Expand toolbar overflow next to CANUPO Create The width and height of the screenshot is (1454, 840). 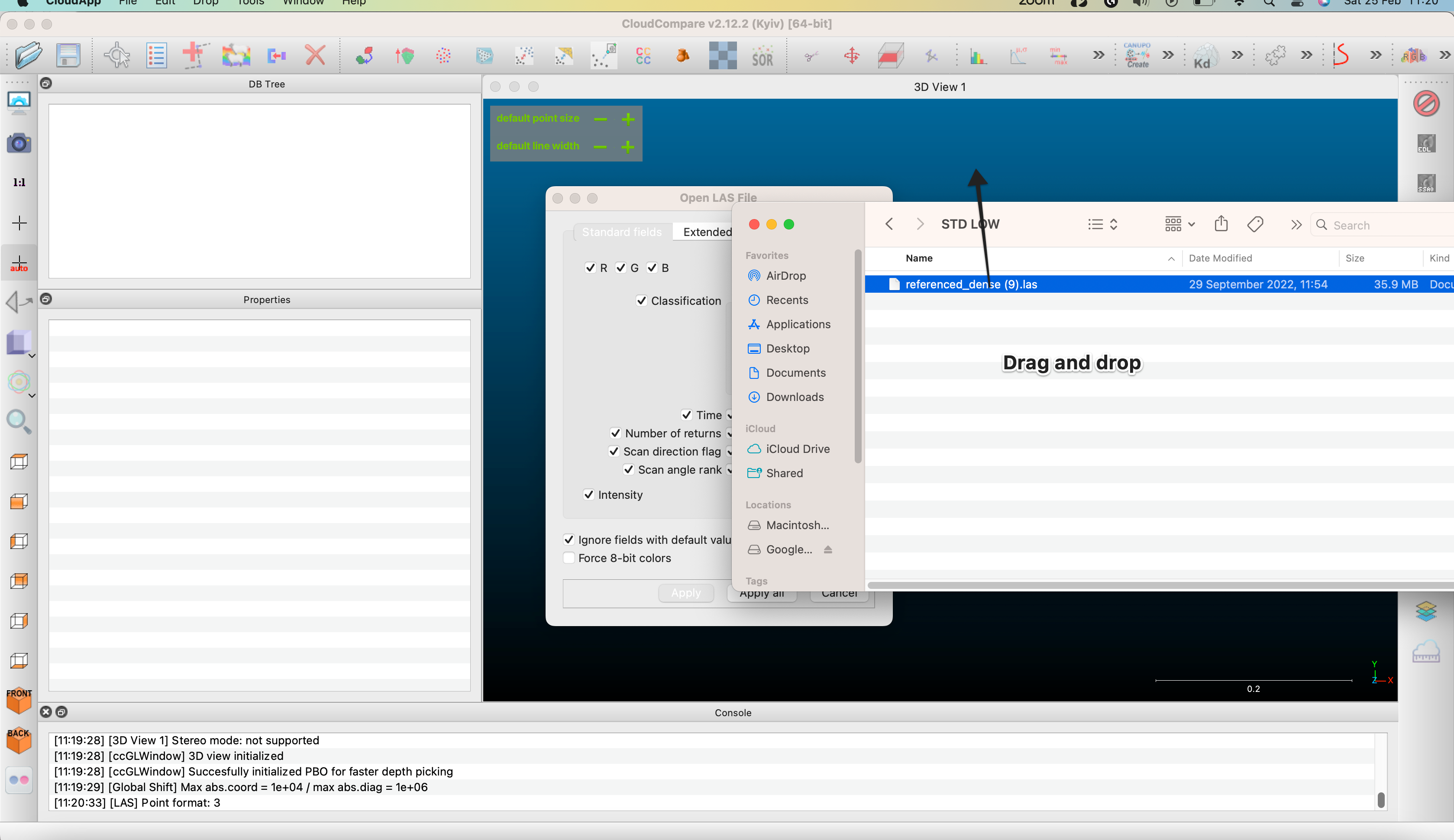point(1168,55)
